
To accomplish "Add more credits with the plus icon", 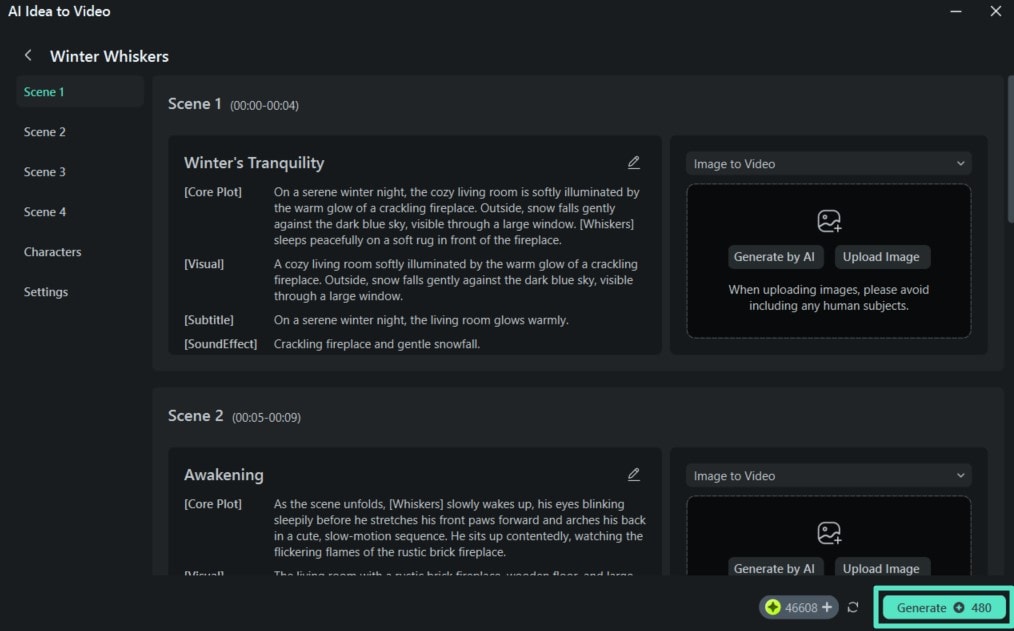I will click(x=826, y=607).
